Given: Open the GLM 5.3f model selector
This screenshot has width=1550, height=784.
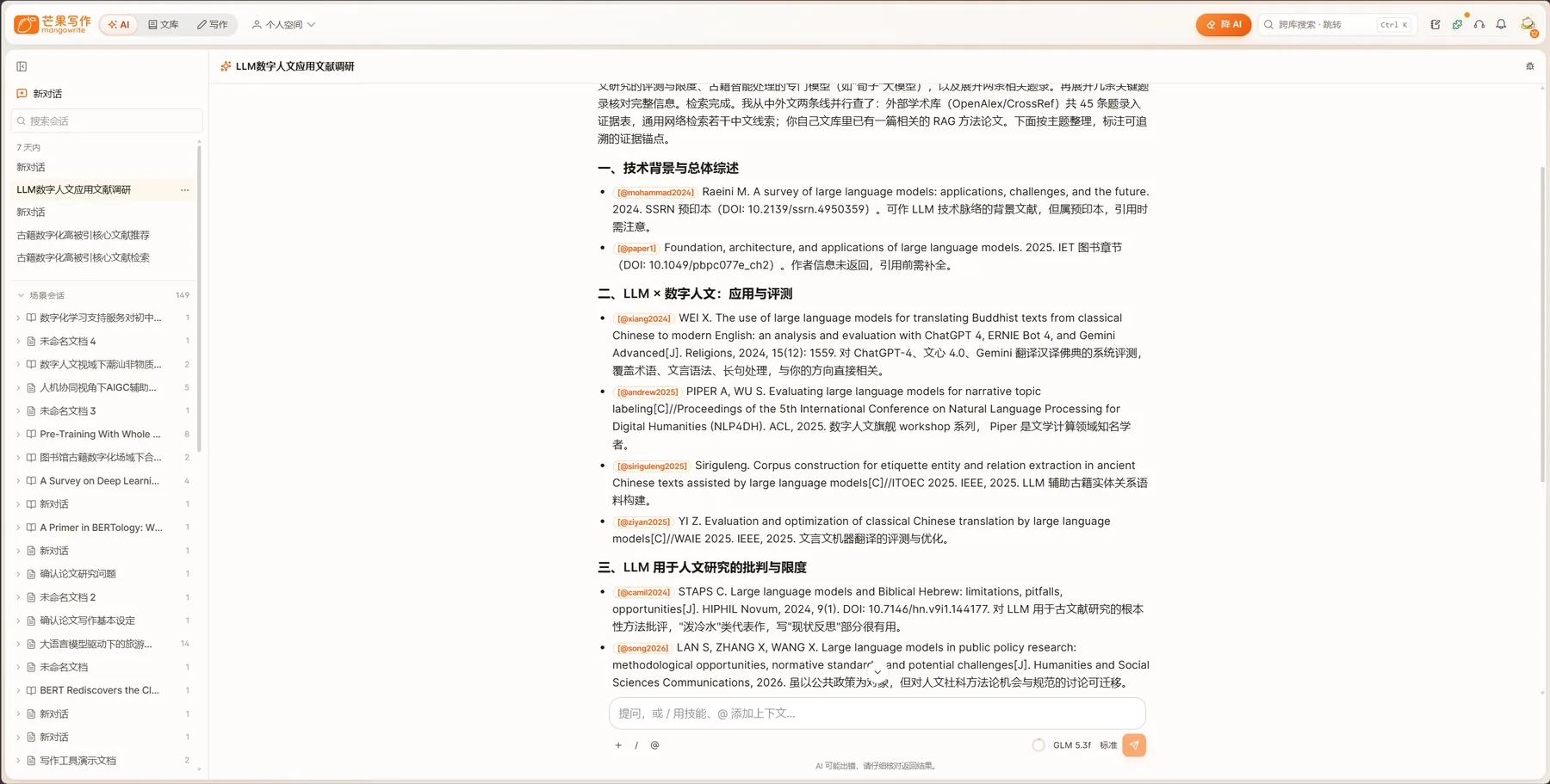Looking at the screenshot, I should point(1071,745).
